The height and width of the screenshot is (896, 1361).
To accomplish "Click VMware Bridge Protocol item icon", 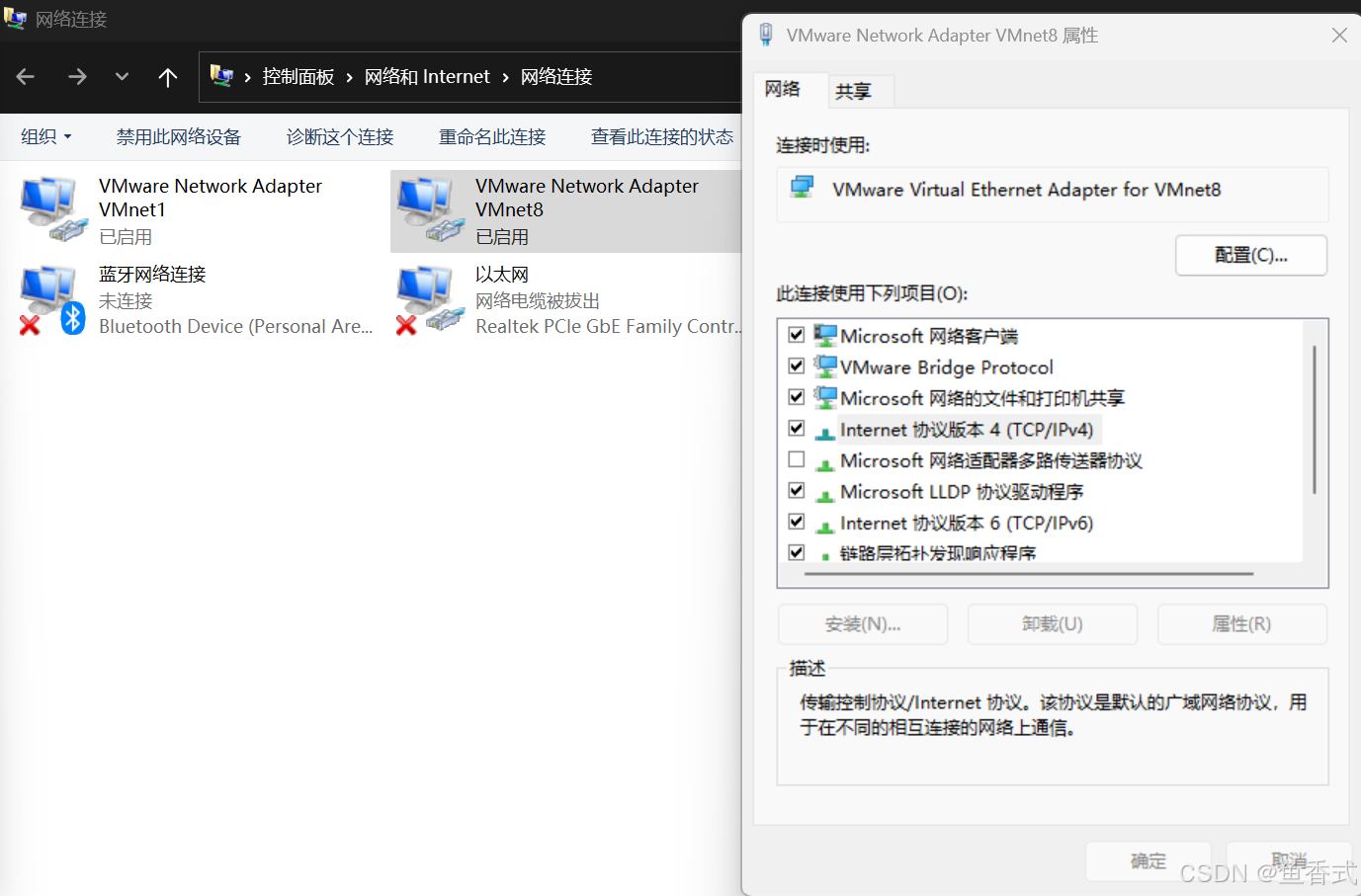I will (x=824, y=366).
